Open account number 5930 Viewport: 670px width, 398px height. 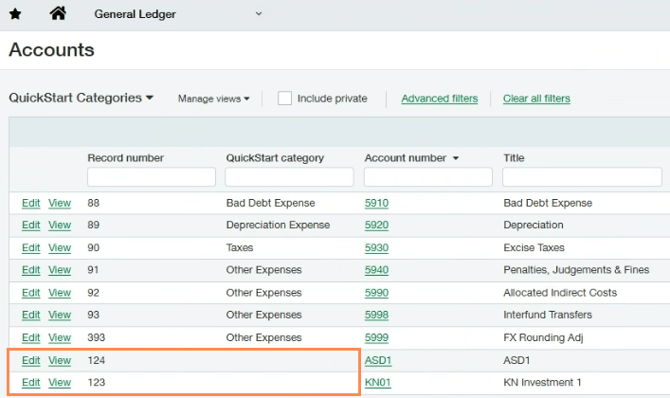pos(376,248)
